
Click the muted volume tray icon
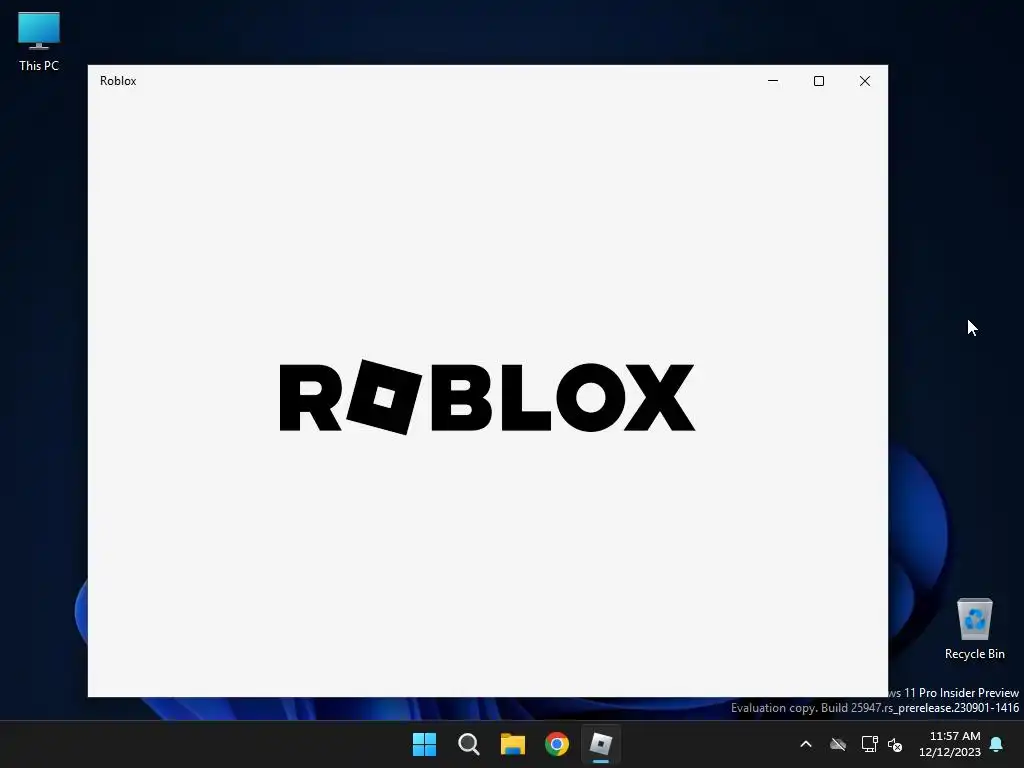(895, 744)
